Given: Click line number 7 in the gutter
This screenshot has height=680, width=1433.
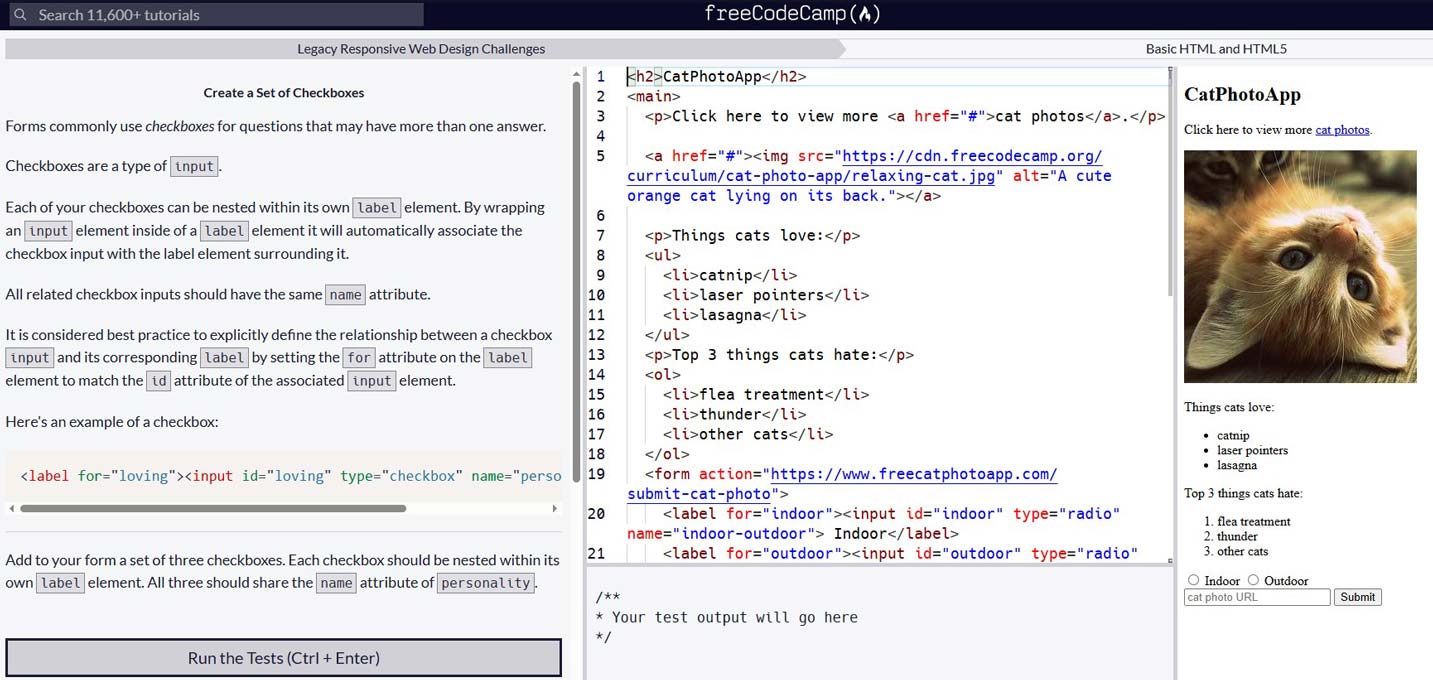Looking at the screenshot, I should pos(600,236).
